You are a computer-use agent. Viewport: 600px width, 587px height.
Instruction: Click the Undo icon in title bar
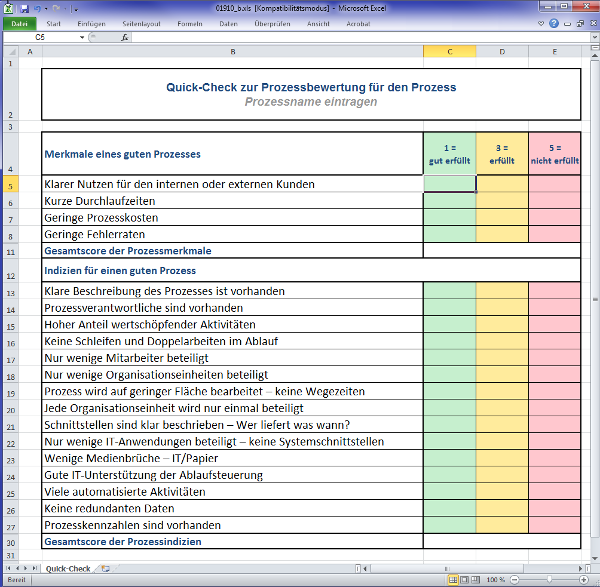pos(36,8)
